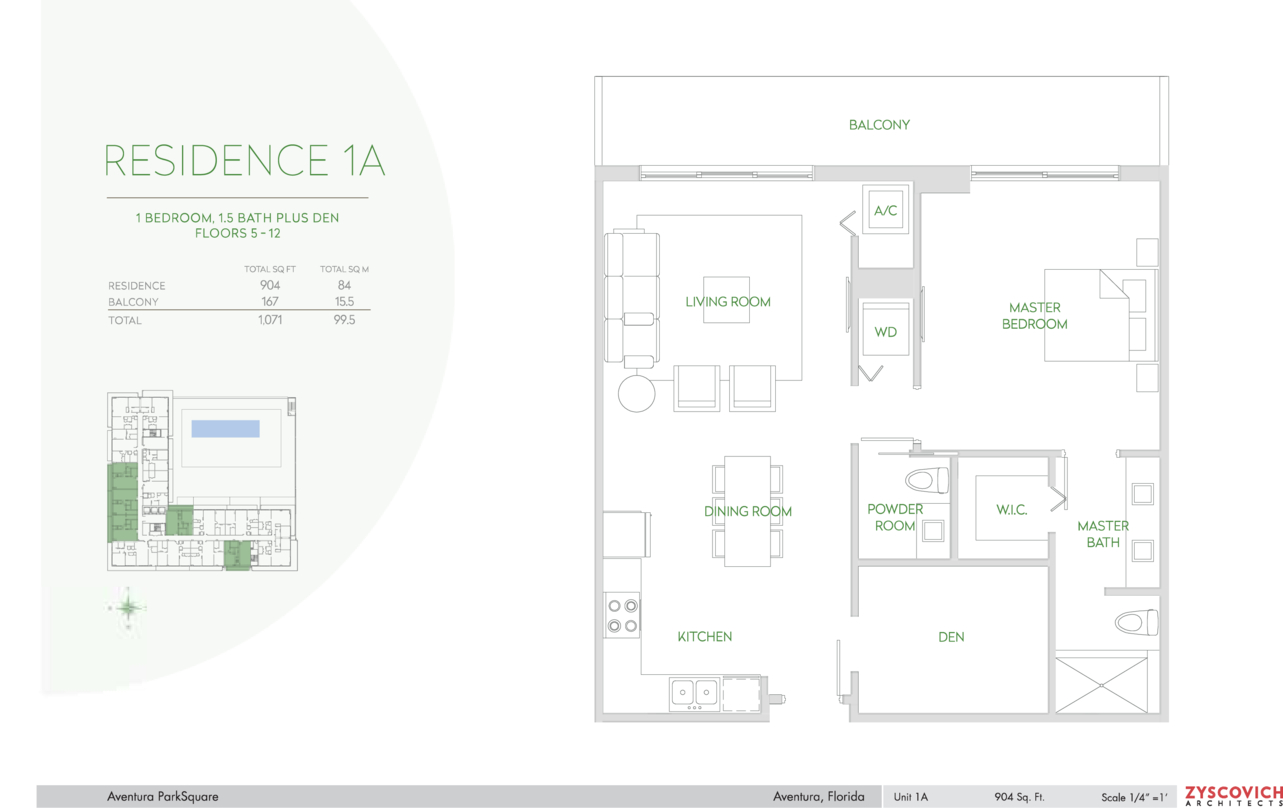Click the Aventura ParkSquare footer text

pos(162,797)
